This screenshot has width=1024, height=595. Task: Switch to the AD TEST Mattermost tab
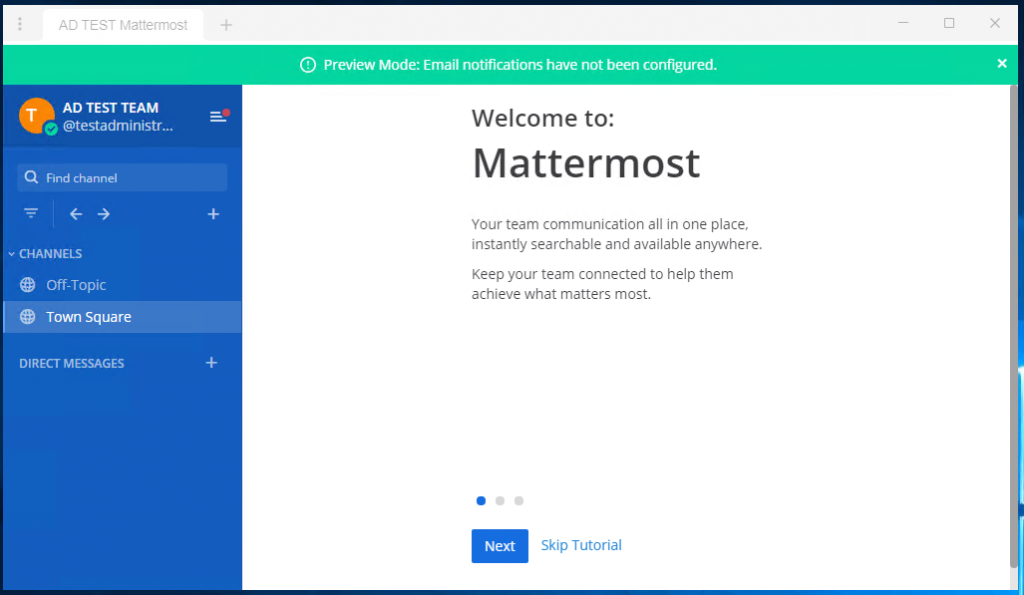click(123, 25)
